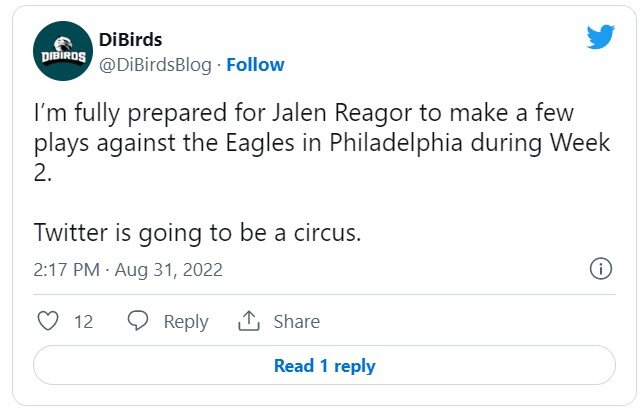Open the tweet info circle icon
The image size is (642, 412).
point(600,269)
